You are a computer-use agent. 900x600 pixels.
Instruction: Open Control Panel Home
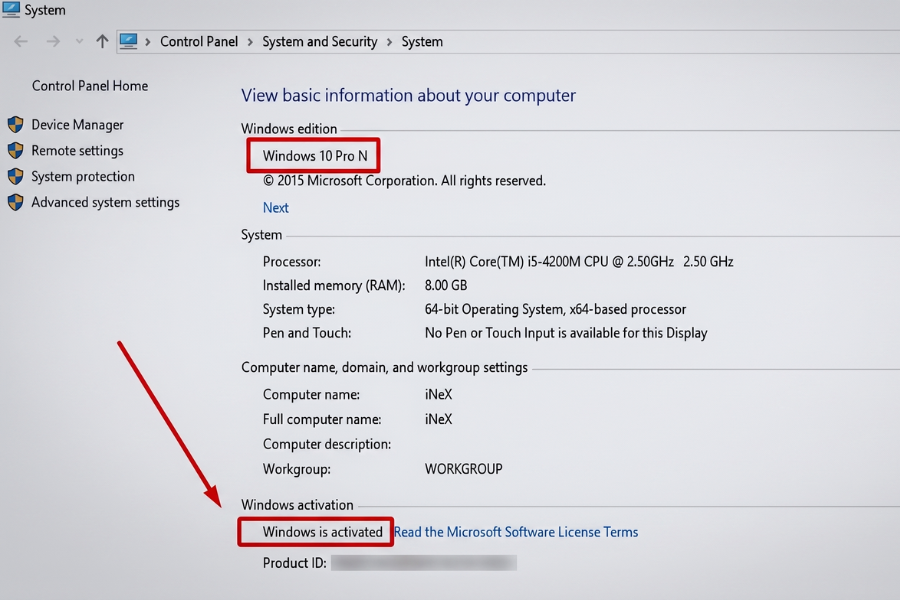pos(90,86)
